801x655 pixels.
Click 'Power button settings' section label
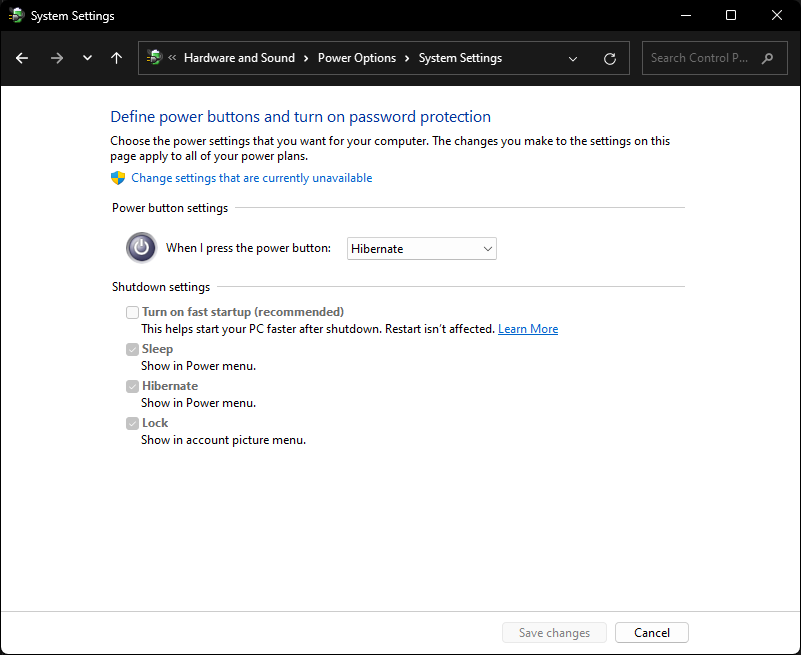click(170, 208)
